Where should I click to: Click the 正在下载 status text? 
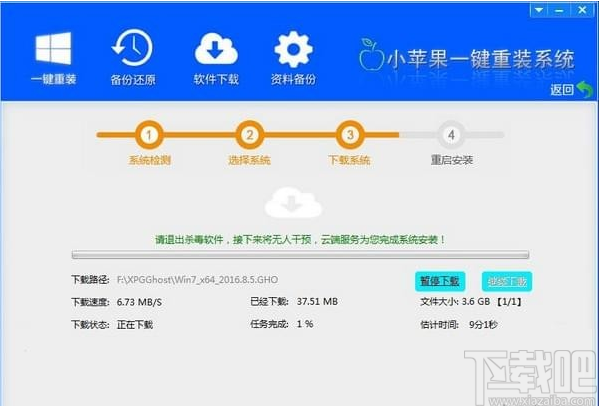point(135,325)
